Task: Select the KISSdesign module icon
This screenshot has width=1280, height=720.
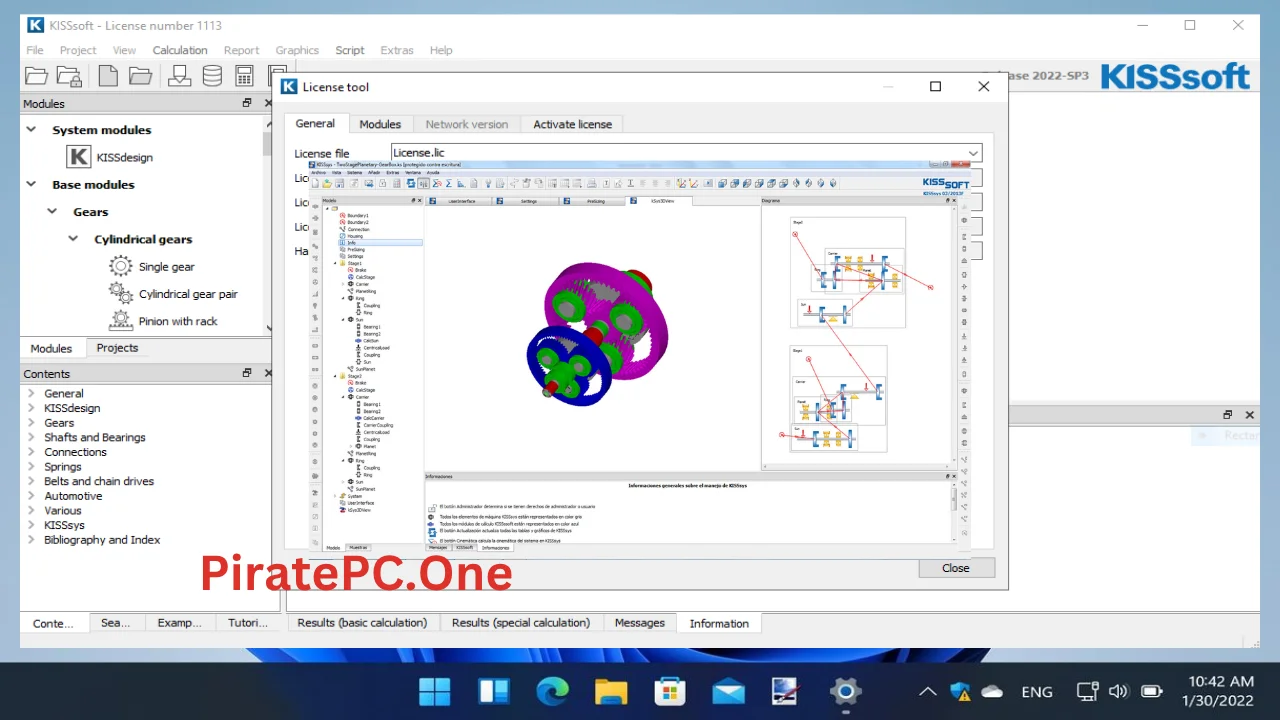Action: tap(79, 157)
